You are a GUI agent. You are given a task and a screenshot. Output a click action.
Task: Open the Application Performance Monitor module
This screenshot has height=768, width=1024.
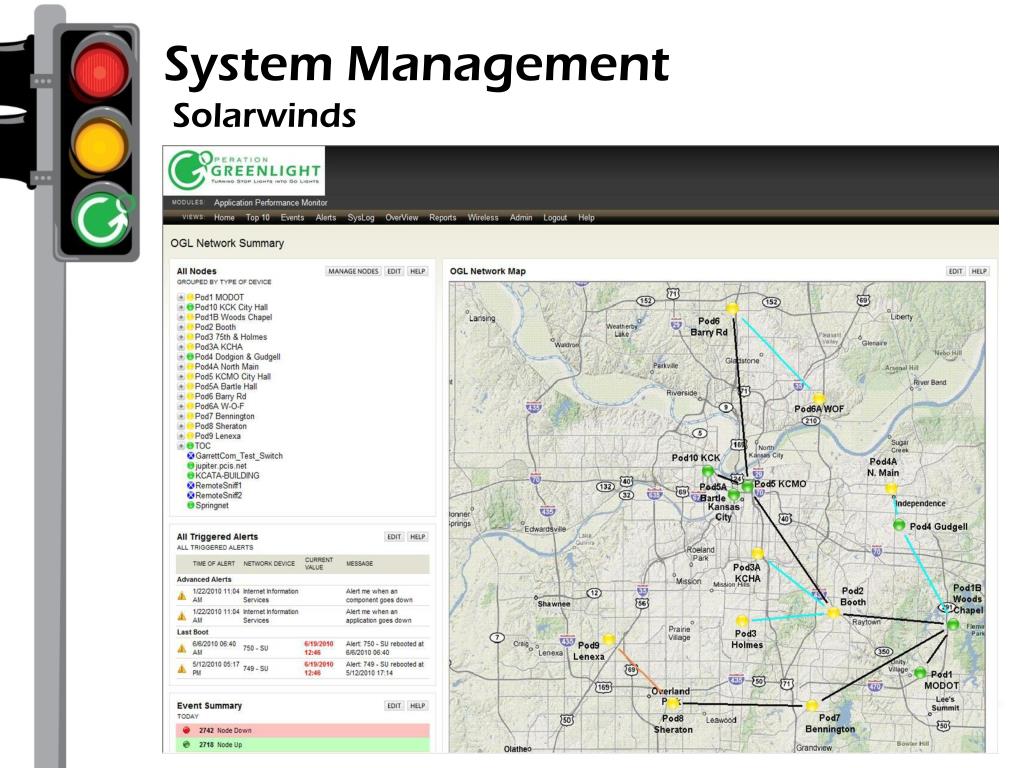270,202
